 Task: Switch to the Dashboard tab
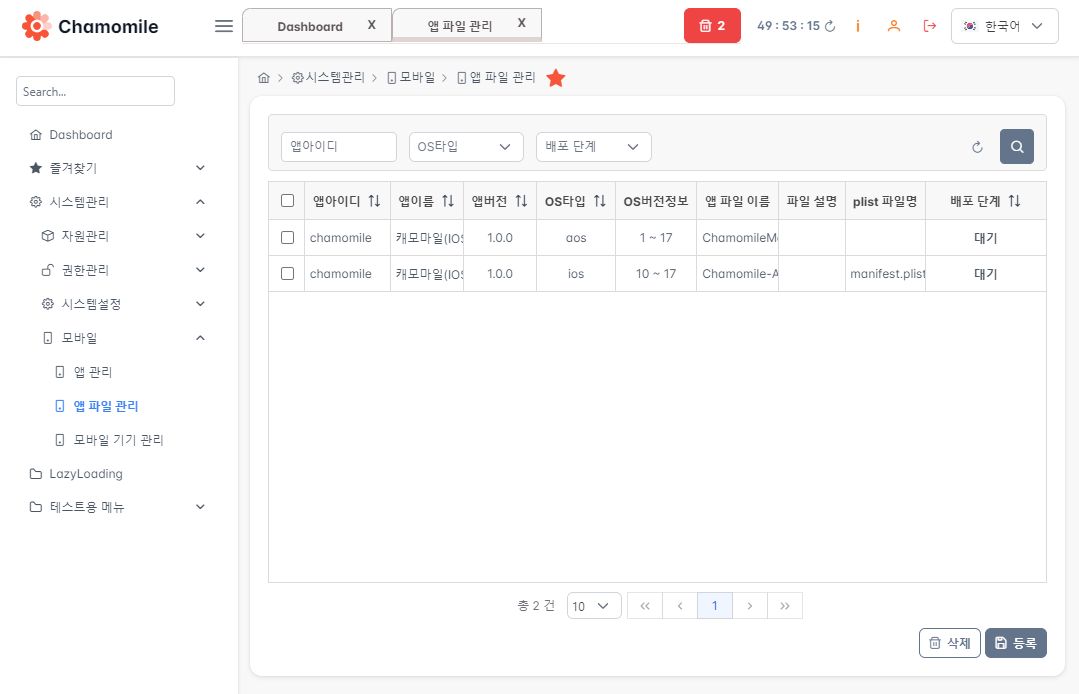coord(309,27)
